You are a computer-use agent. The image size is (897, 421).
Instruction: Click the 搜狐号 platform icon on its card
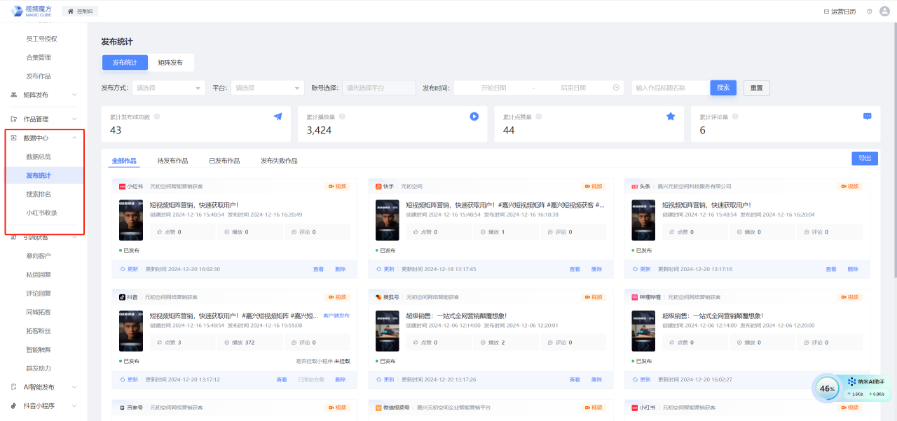point(378,297)
